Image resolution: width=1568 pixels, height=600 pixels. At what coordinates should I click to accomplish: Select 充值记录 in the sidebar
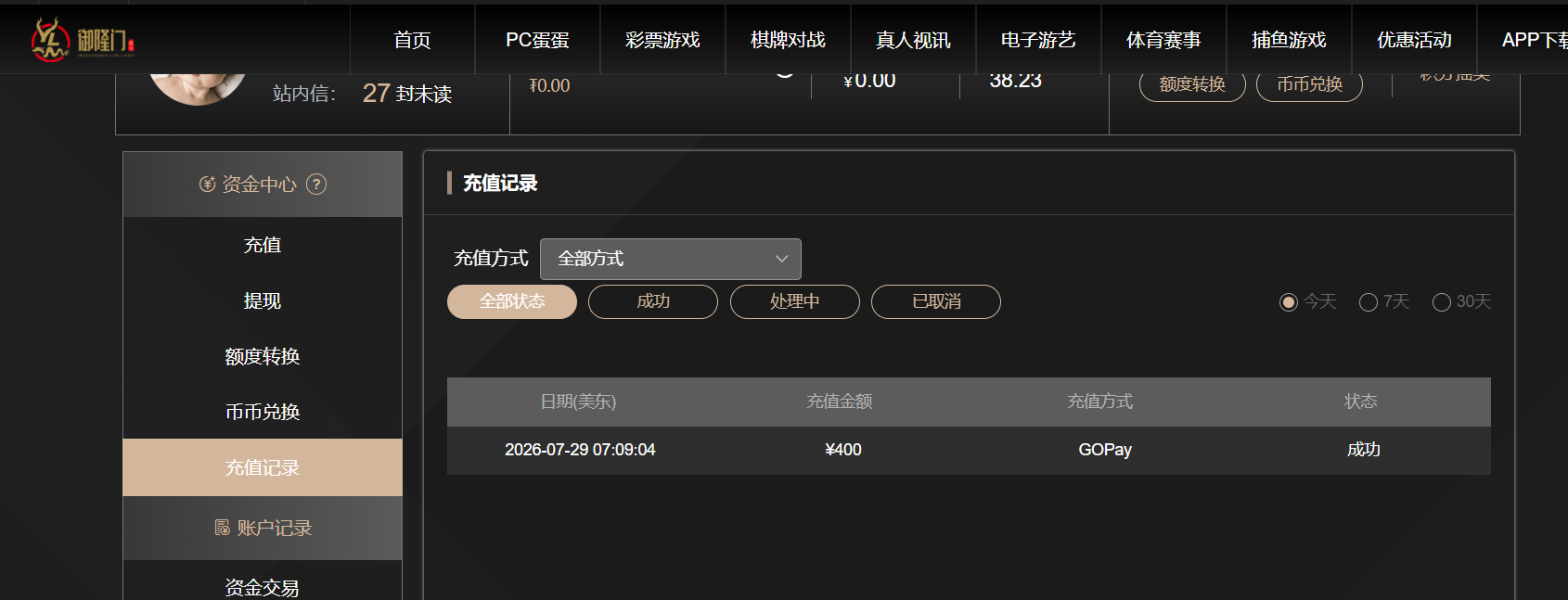(263, 467)
